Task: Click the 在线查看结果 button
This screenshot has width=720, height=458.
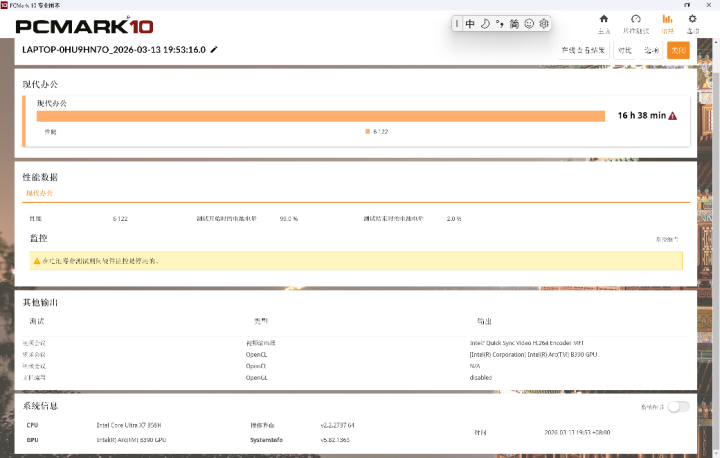Action: [583, 50]
